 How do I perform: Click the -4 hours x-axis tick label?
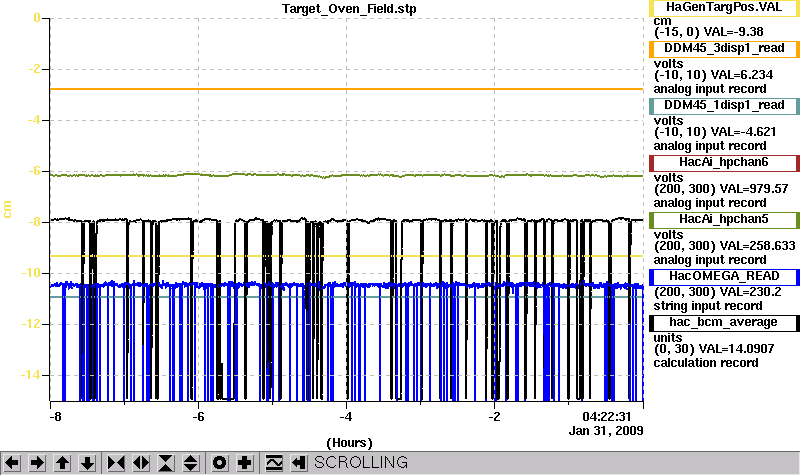(346, 417)
